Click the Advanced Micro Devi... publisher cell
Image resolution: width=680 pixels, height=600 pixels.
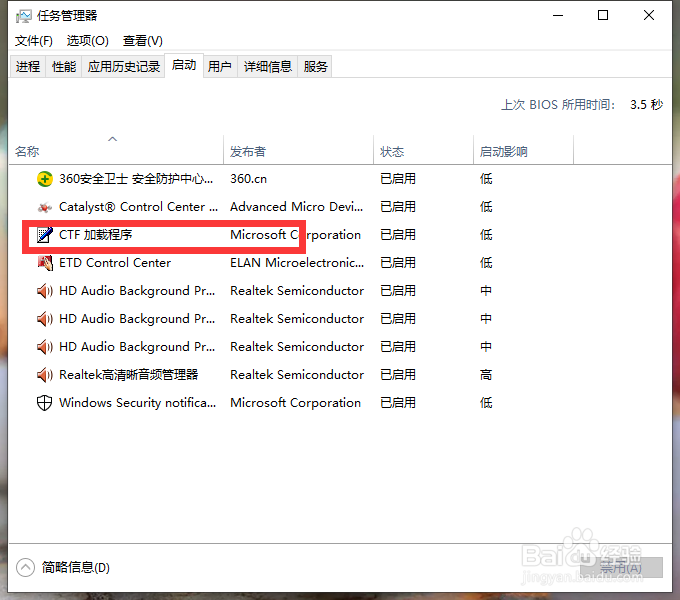click(x=296, y=207)
